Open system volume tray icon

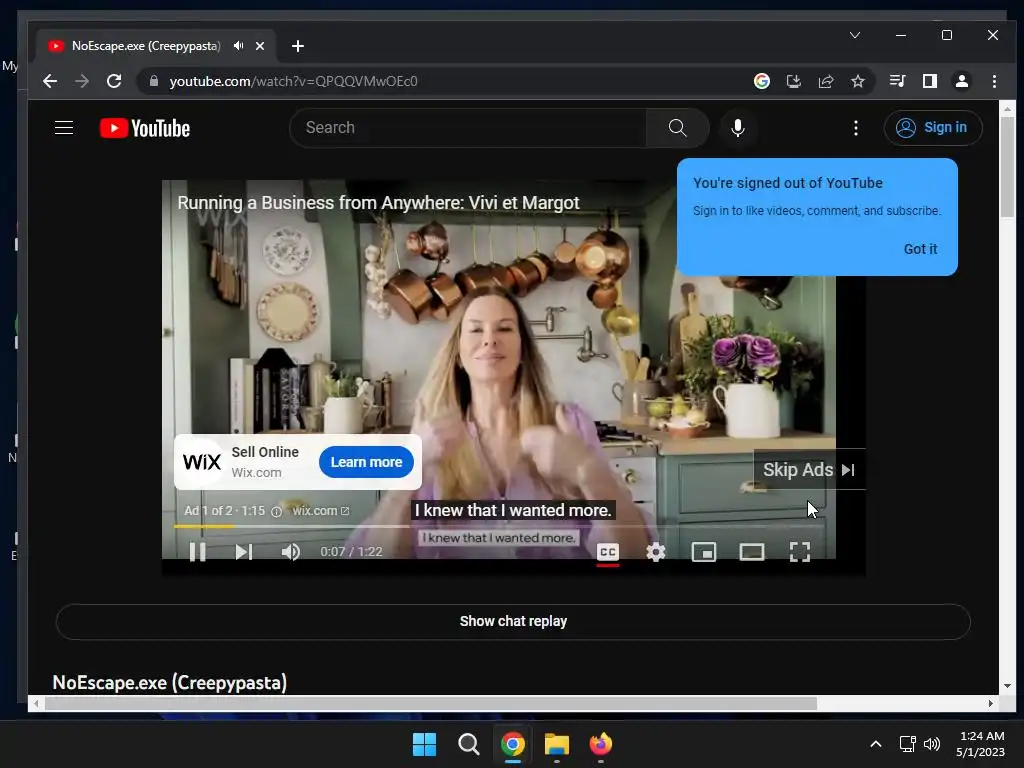pyautogui.click(x=932, y=744)
